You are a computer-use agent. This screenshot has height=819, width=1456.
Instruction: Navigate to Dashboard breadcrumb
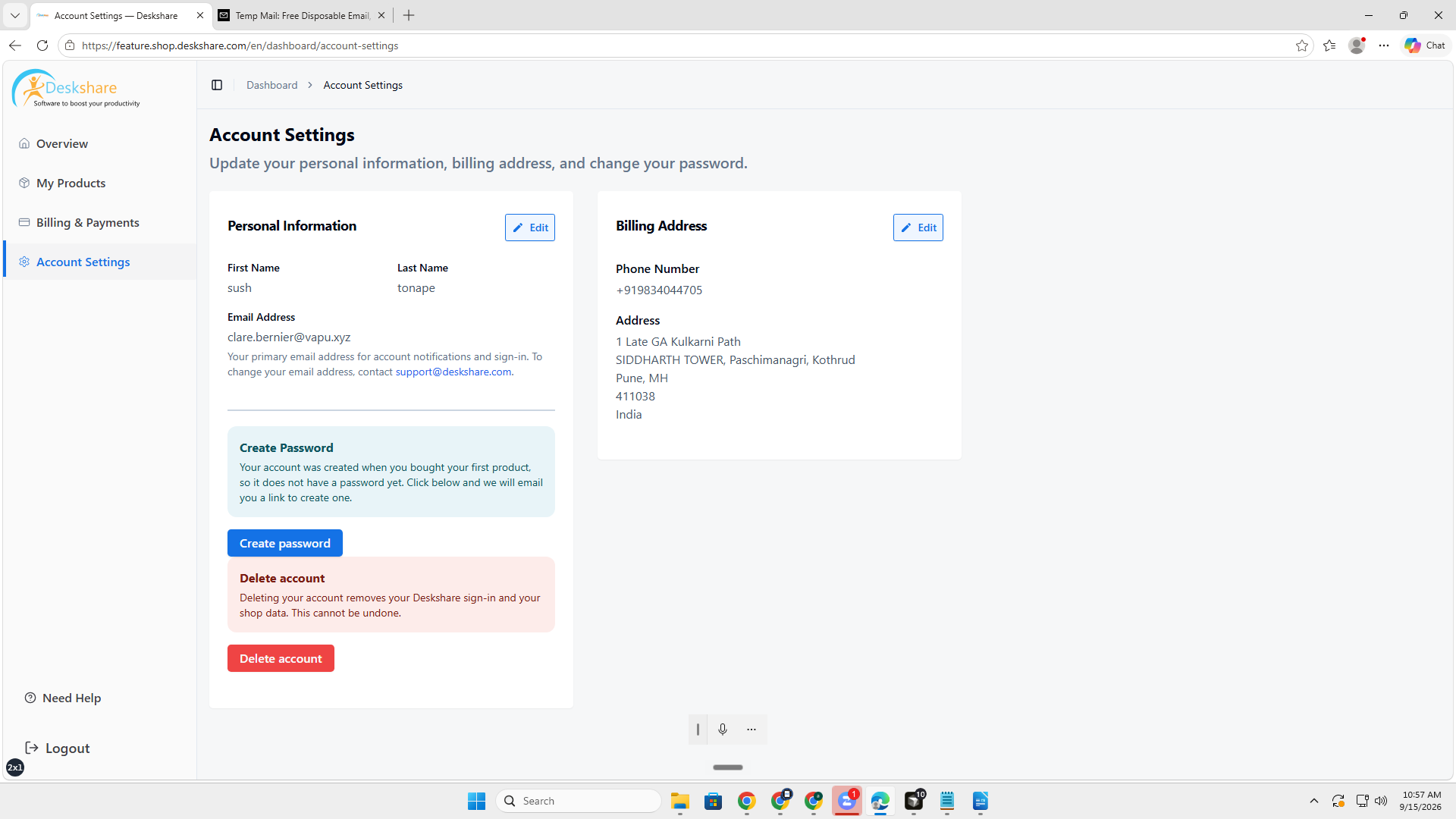271,85
